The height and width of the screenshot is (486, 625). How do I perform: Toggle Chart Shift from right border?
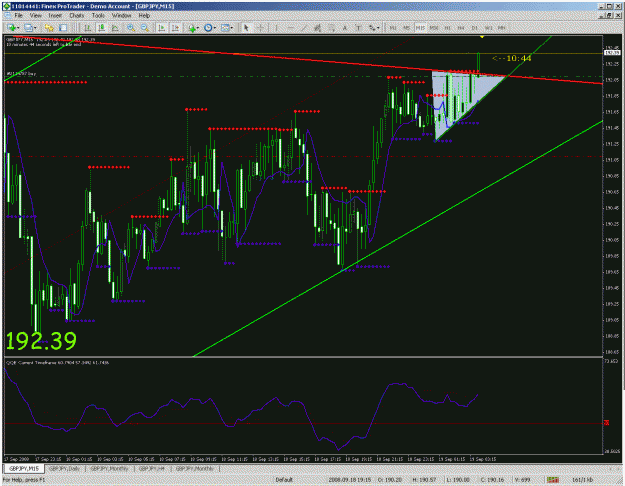tap(175, 28)
